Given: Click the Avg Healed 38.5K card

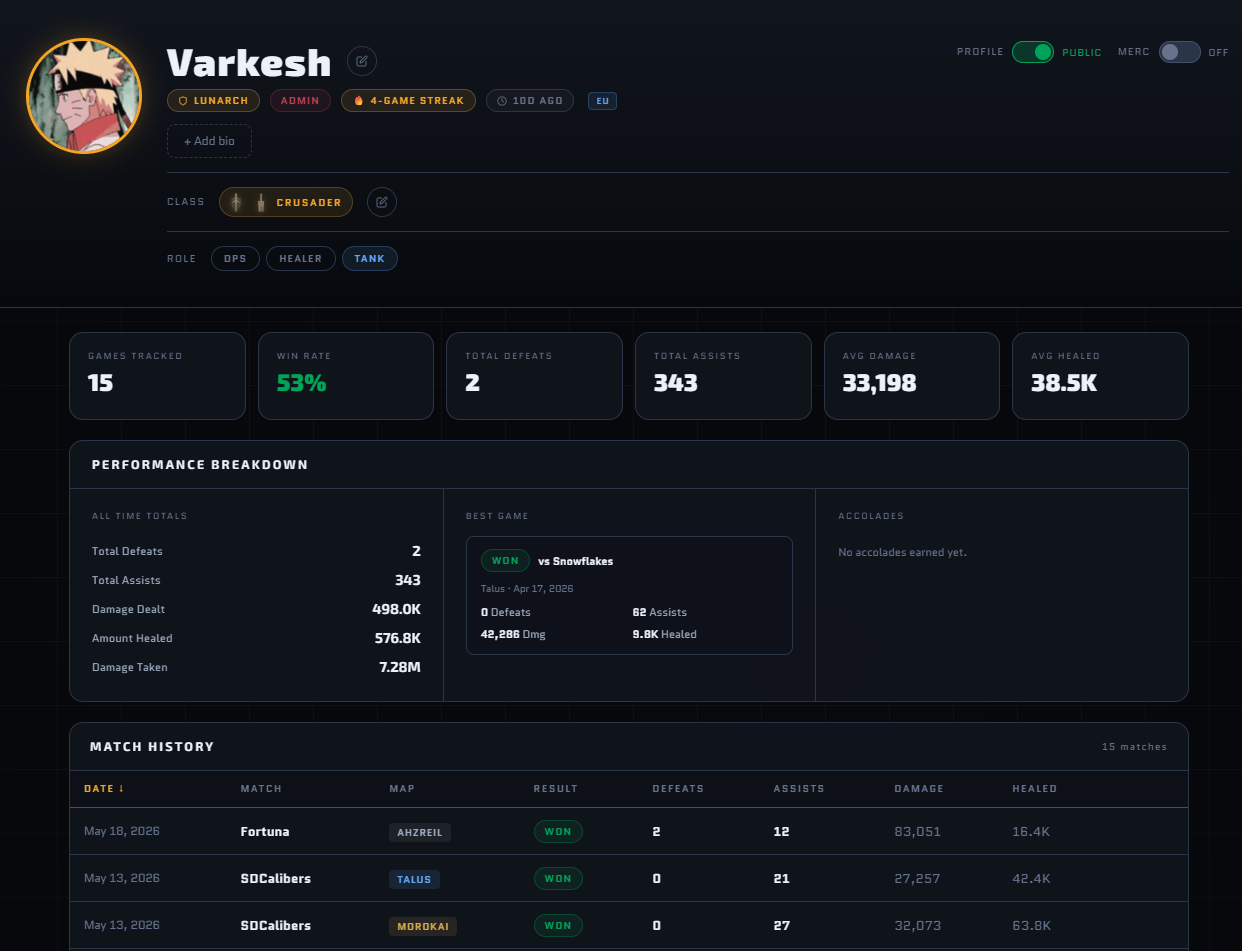Looking at the screenshot, I should pyautogui.click(x=1100, y=375).
